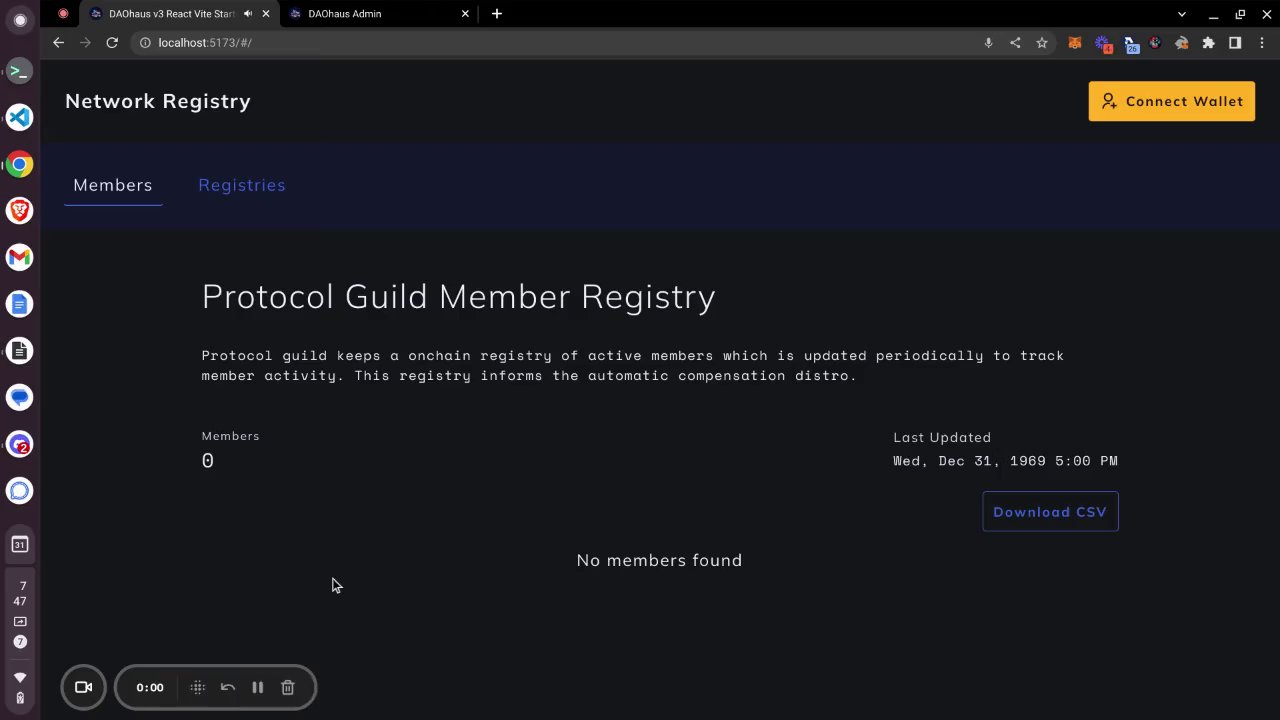Open the Signal messenger from shelf
This screenshot has width=1280, height=720.
coord(19,490)
